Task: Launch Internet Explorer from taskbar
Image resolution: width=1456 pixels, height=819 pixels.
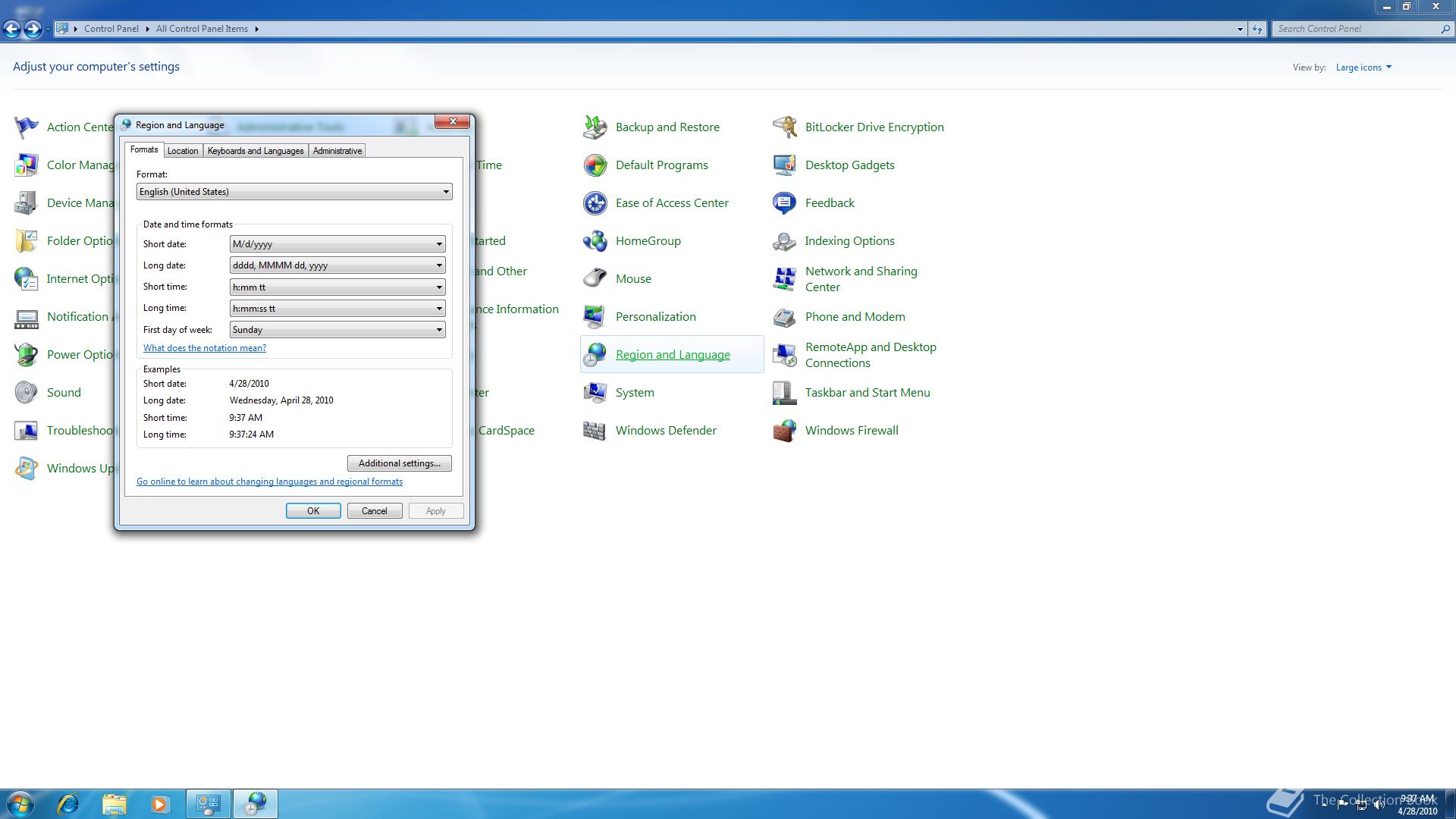Action: [x=68, y=804]
